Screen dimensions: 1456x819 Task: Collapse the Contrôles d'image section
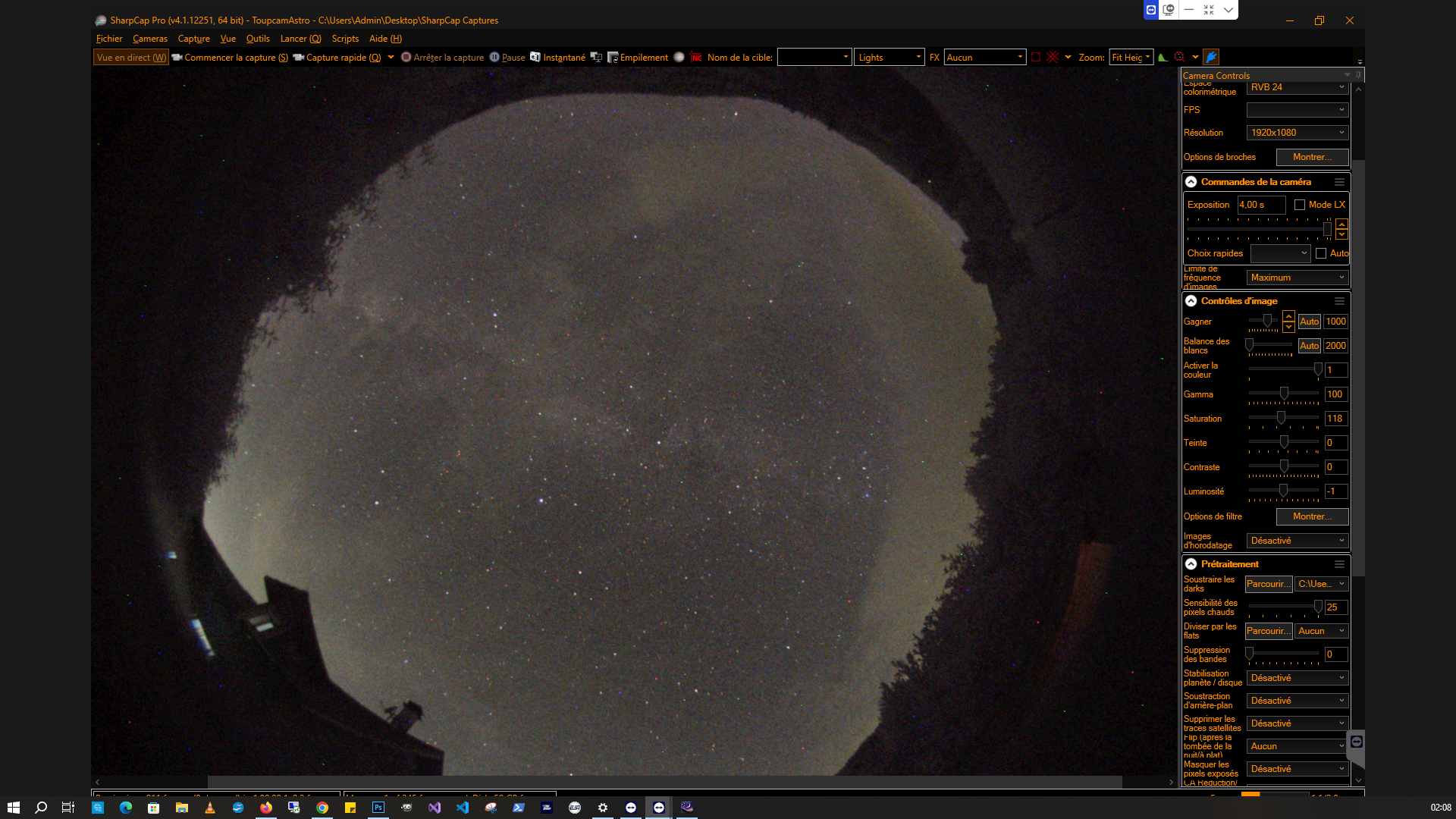point(1191,301)
